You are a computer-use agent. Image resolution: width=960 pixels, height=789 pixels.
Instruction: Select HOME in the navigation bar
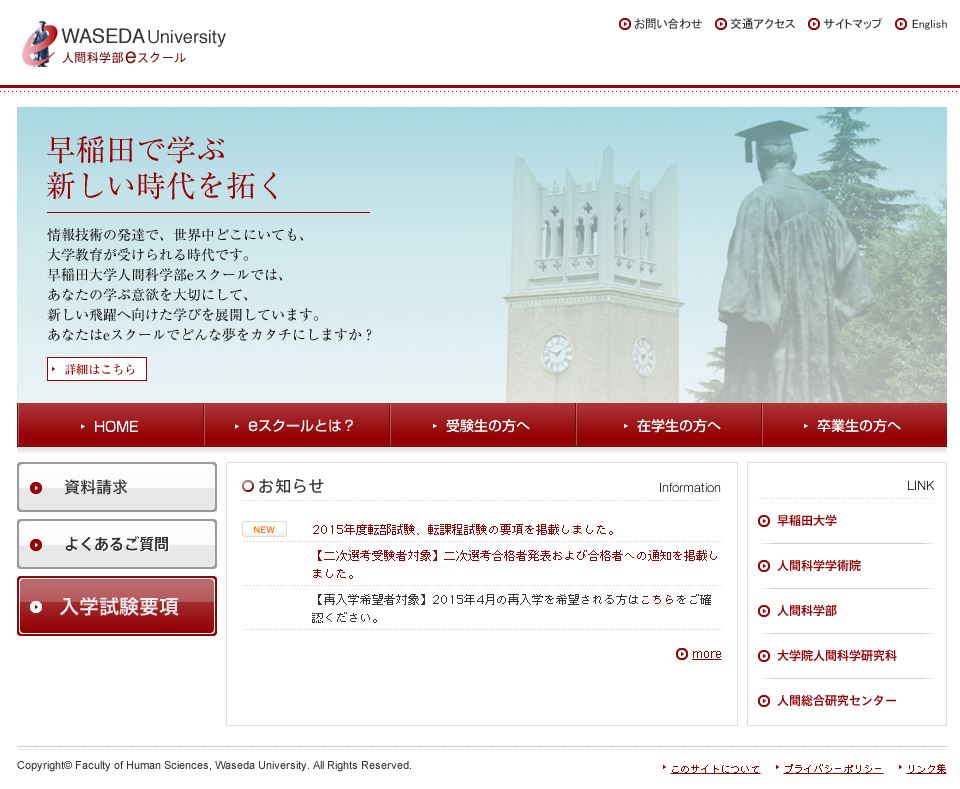pos(110,425)
